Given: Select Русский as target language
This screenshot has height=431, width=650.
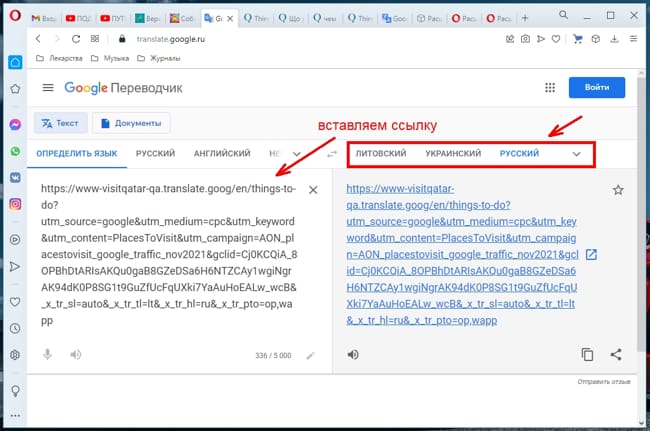Looking at the screenshot, I should [x=519, y=154].
